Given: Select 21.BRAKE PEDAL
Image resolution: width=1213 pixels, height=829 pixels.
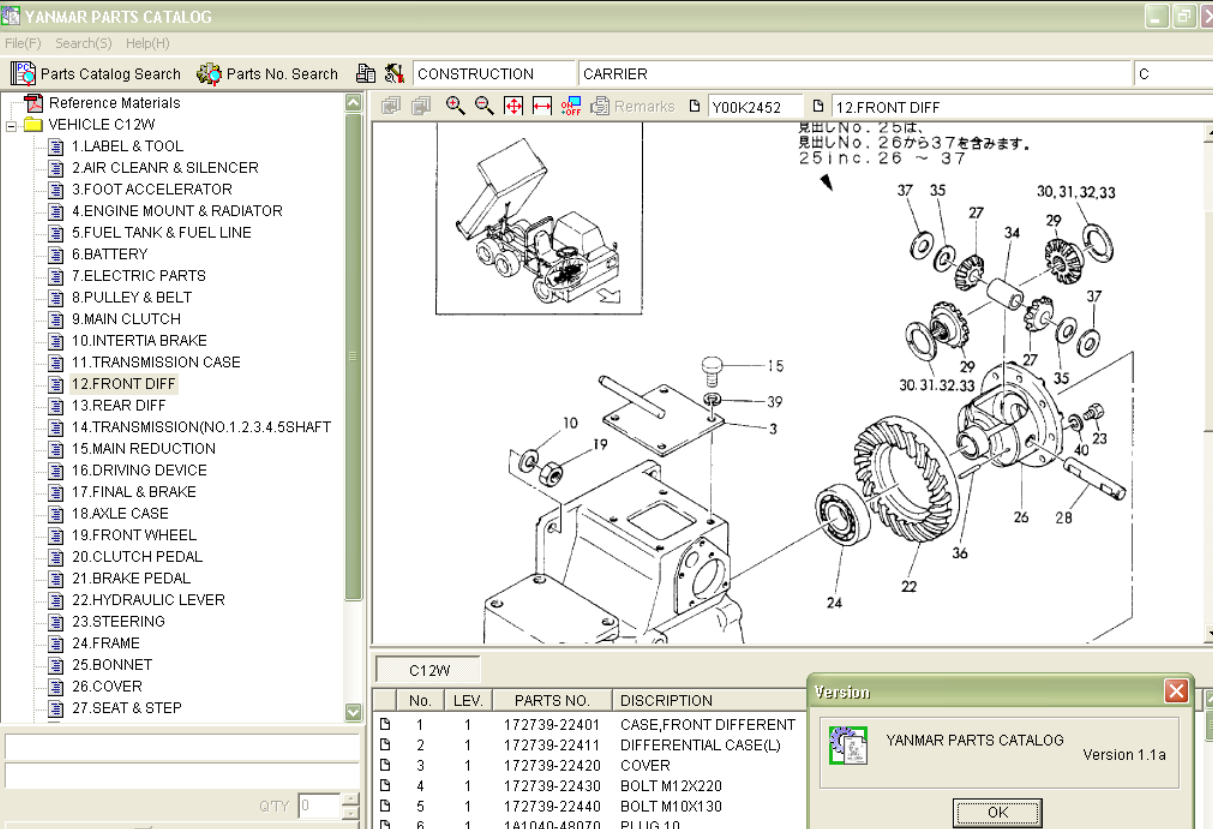Looking at the screenshot, I should tap(131, 579).
